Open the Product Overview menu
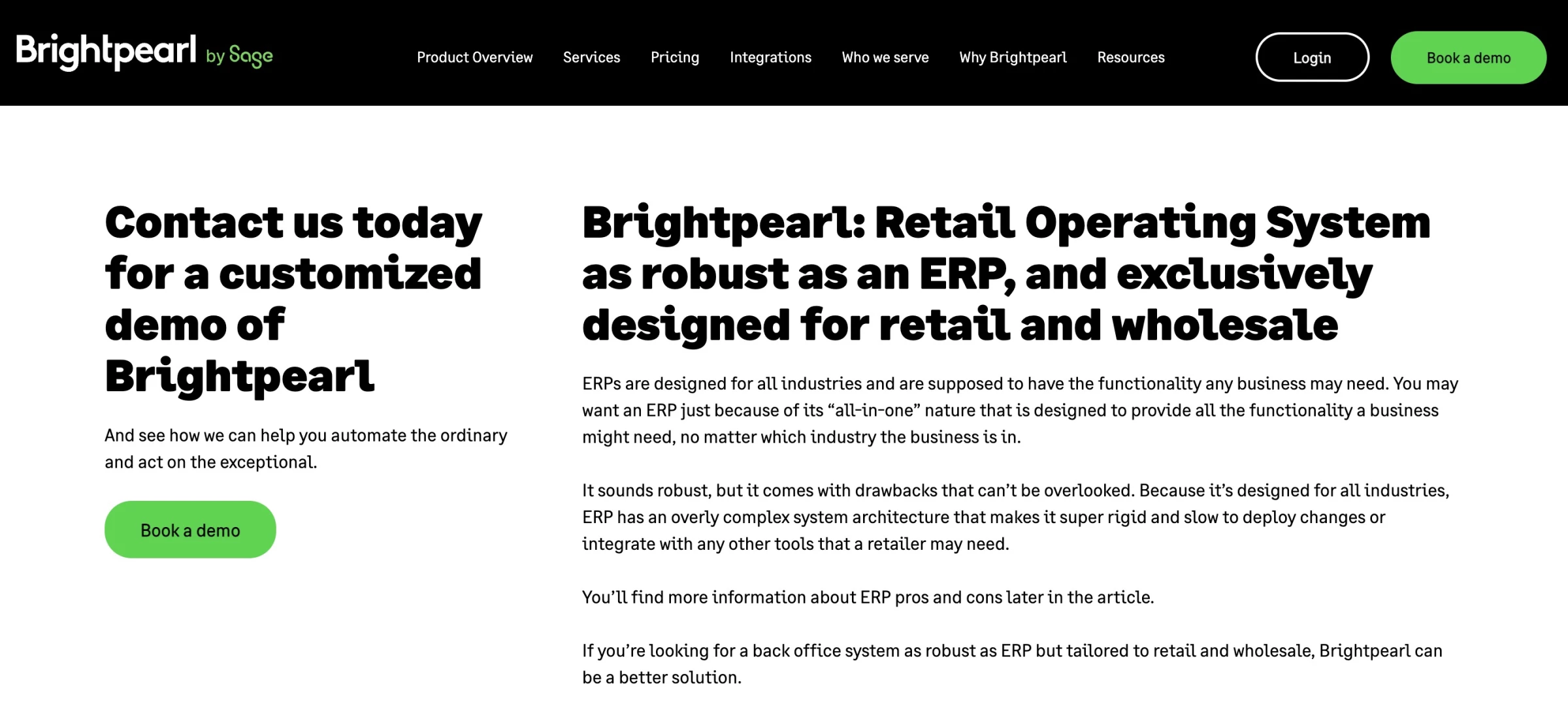The image size is (1568, 719). 475,57
